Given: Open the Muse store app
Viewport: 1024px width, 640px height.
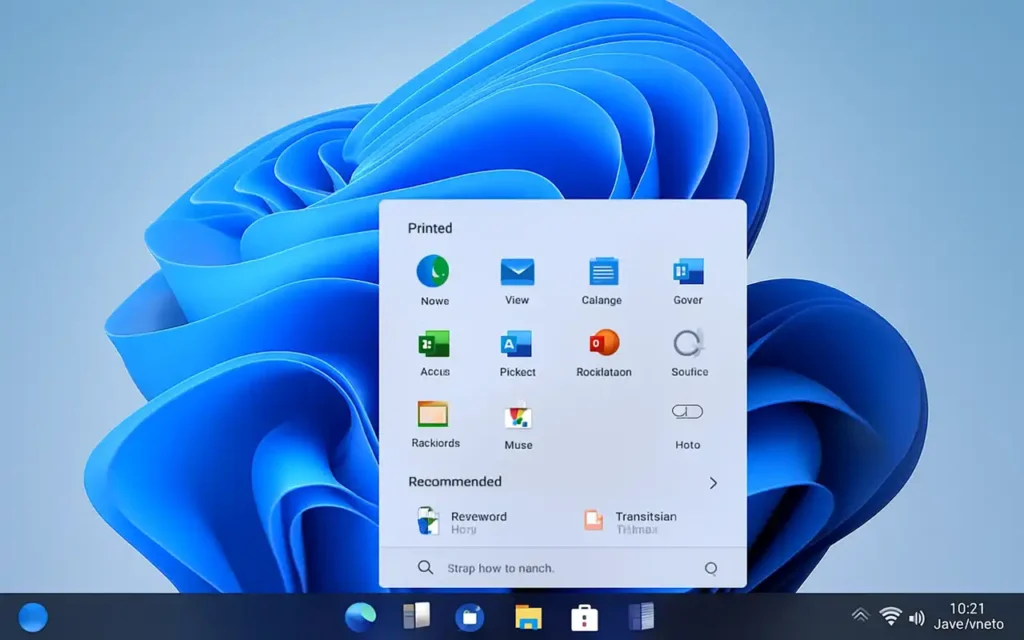Looking at the screenshot, I should 517,418.
